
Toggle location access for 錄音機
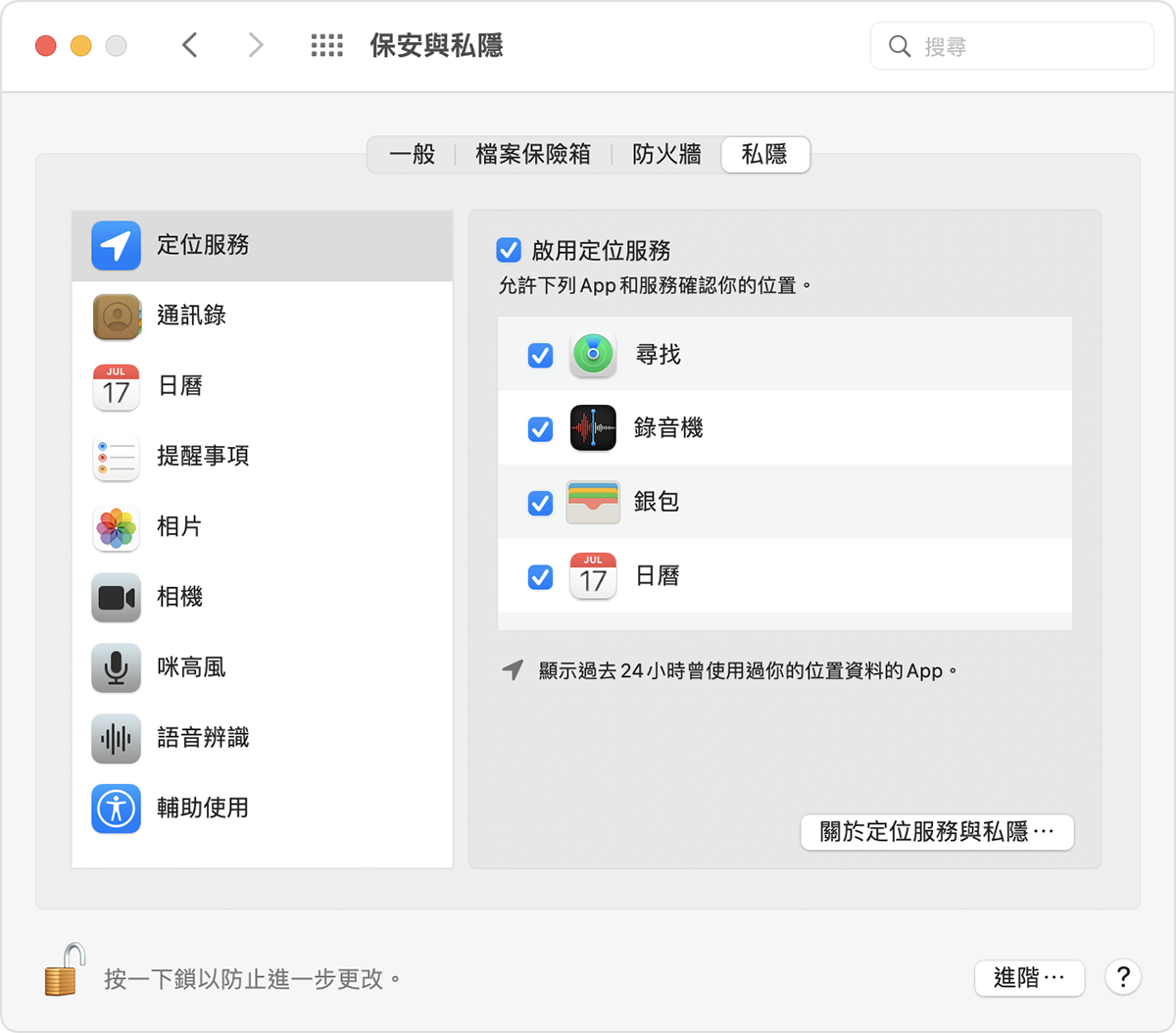(540, 428)
